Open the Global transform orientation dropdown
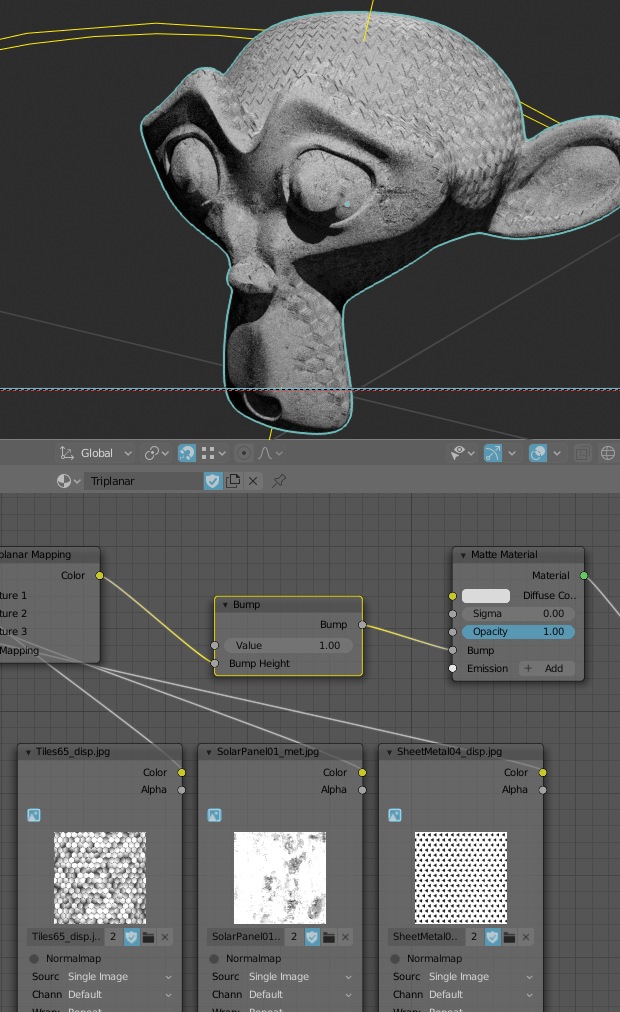 pos(96,453)
